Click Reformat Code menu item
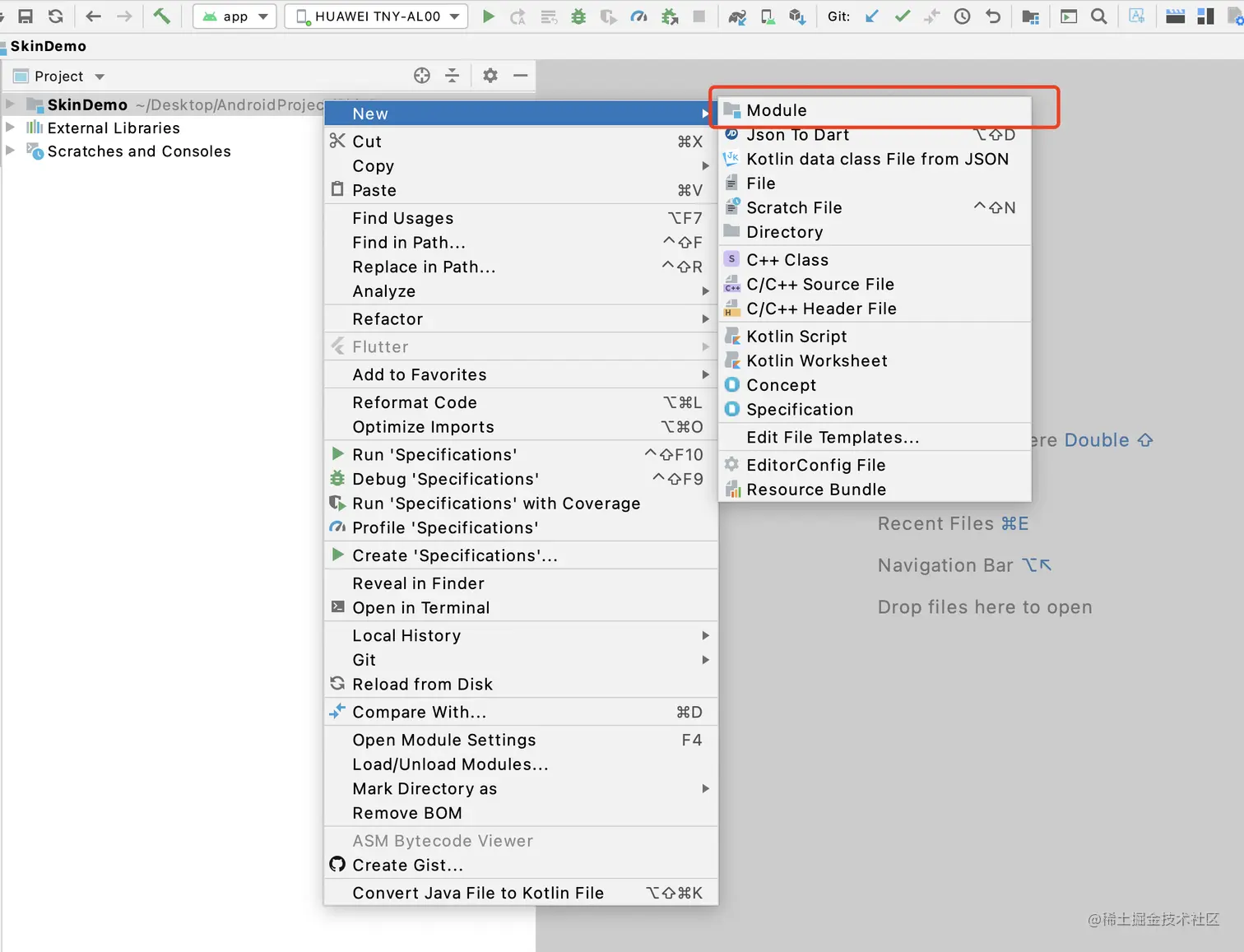Viewport: 1244px width, 952px height. tap(522, 403)
